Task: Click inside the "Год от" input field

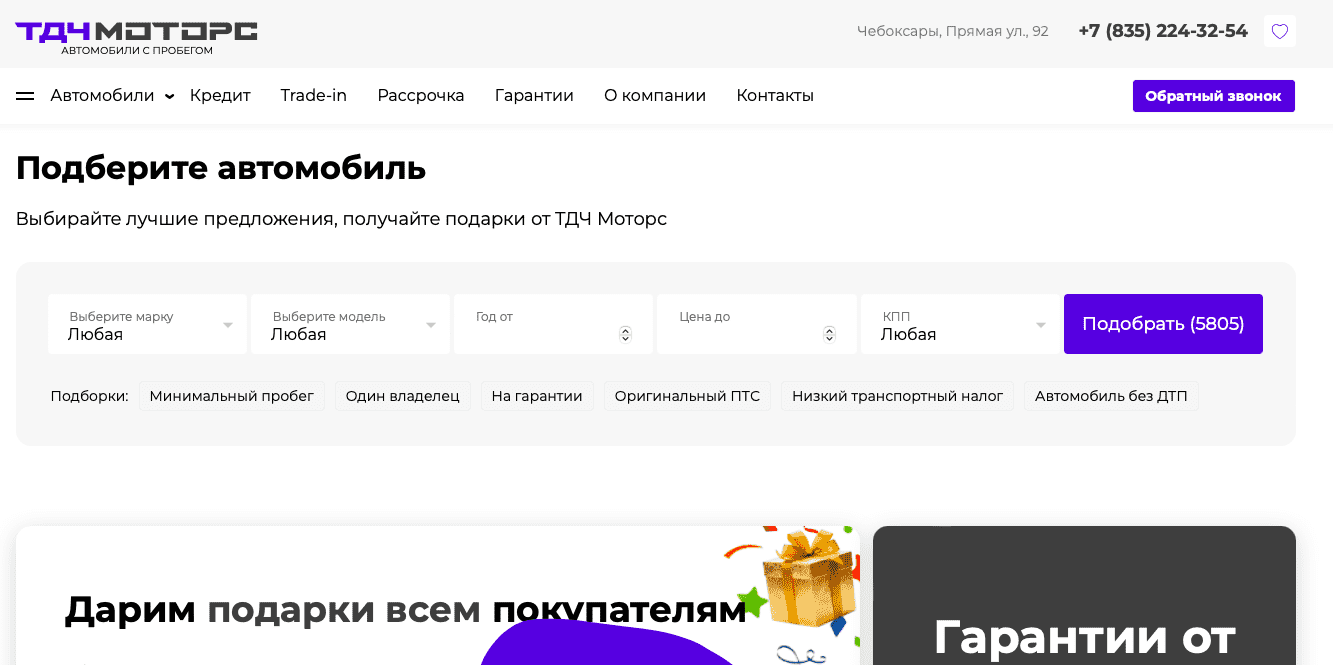Action: point(540,324)
